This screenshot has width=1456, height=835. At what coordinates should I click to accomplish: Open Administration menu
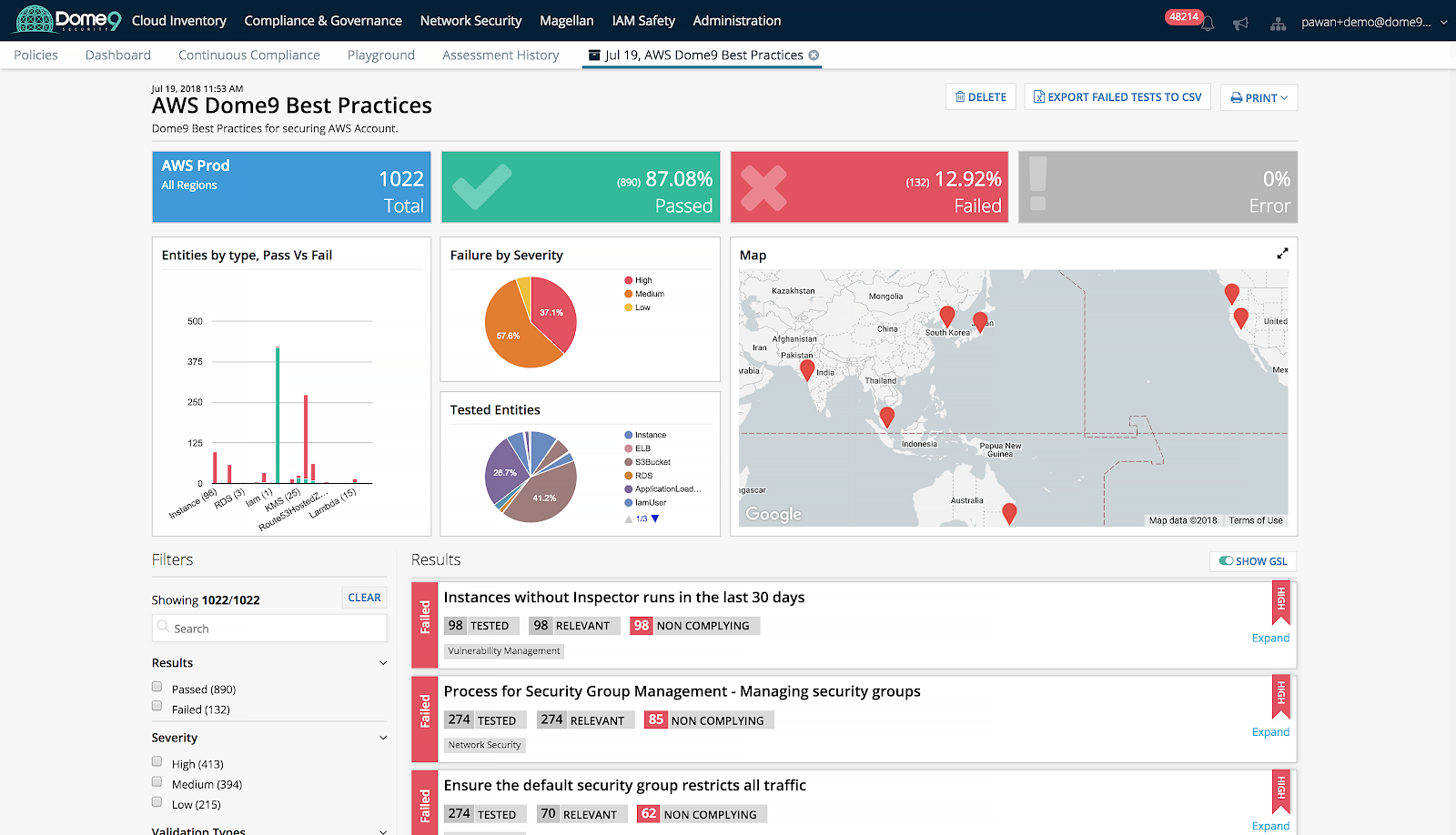pos(737,20)
